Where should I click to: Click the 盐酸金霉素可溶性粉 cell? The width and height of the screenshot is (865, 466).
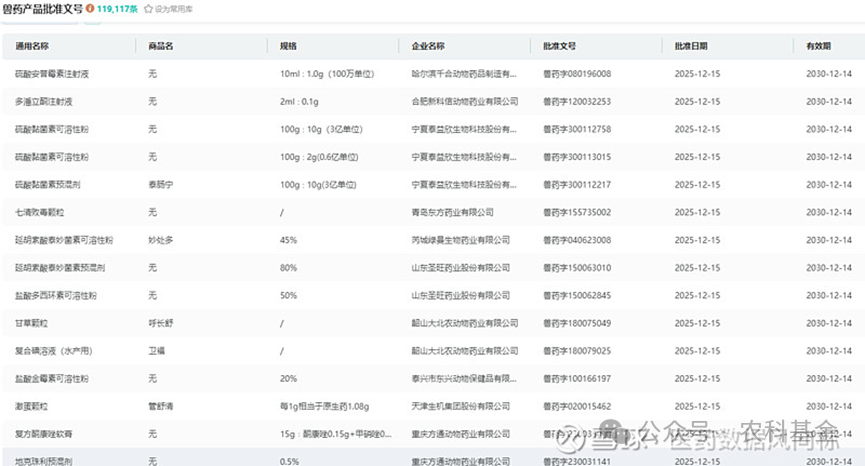52,378
